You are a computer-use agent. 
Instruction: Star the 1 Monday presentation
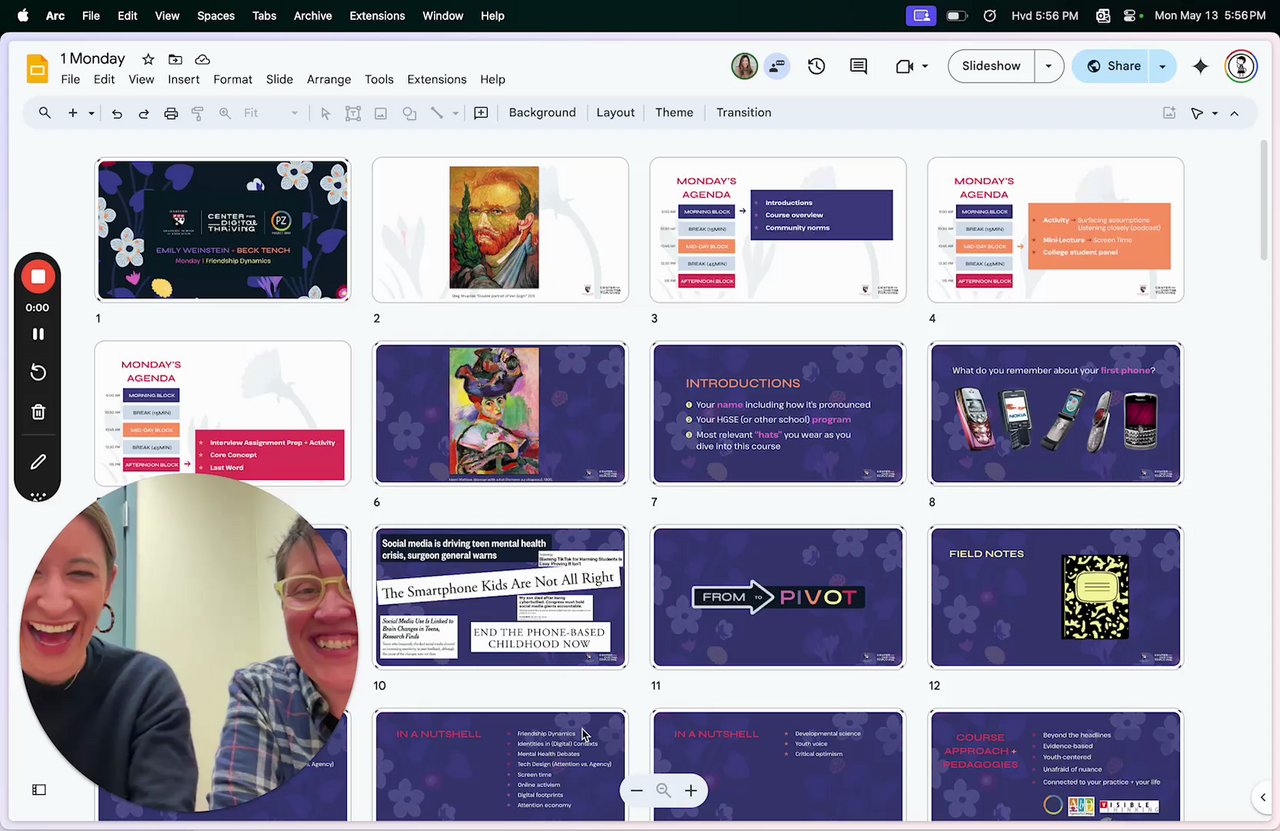(x=148, y=59)
